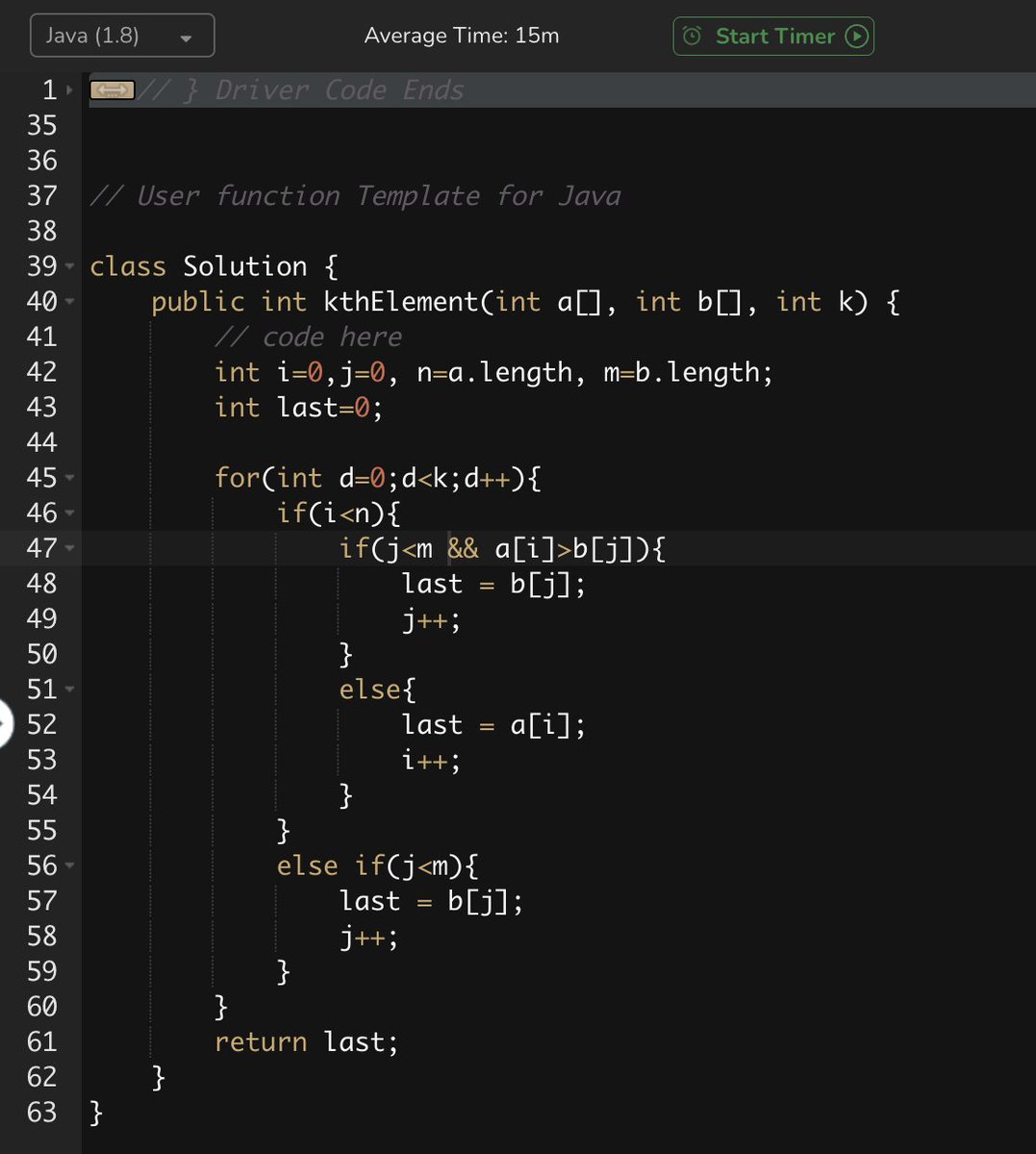This screenshot has width=1036, height=1154.
Task: Collapse the if(i<n) block at line 46
Action: [70, 514]
